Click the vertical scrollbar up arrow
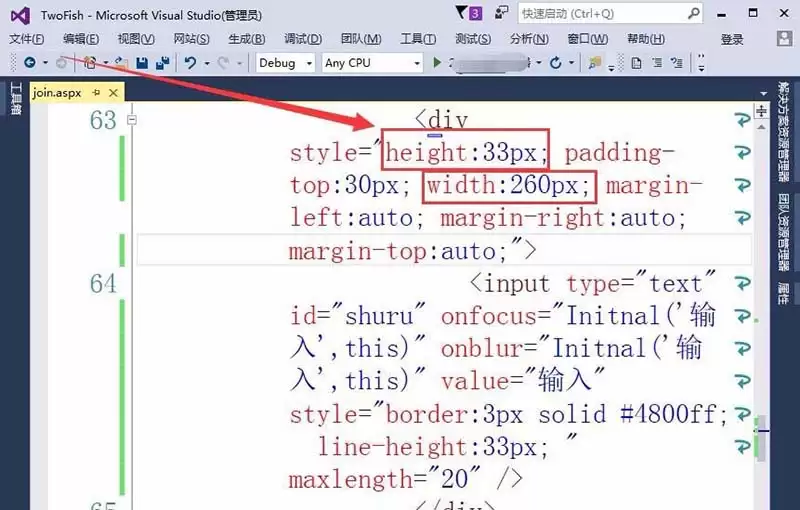This screenshot has width=800, height=510. [761, 127]
